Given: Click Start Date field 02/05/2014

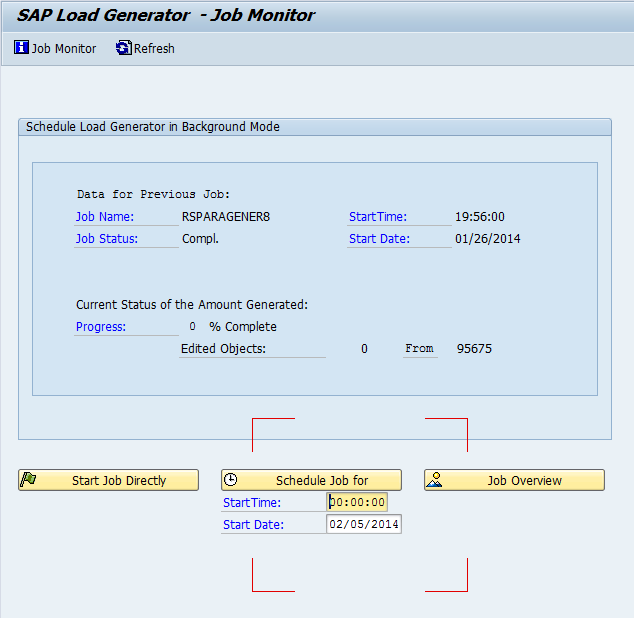Looking at the screenshot, I should click(x=363, y=524).
